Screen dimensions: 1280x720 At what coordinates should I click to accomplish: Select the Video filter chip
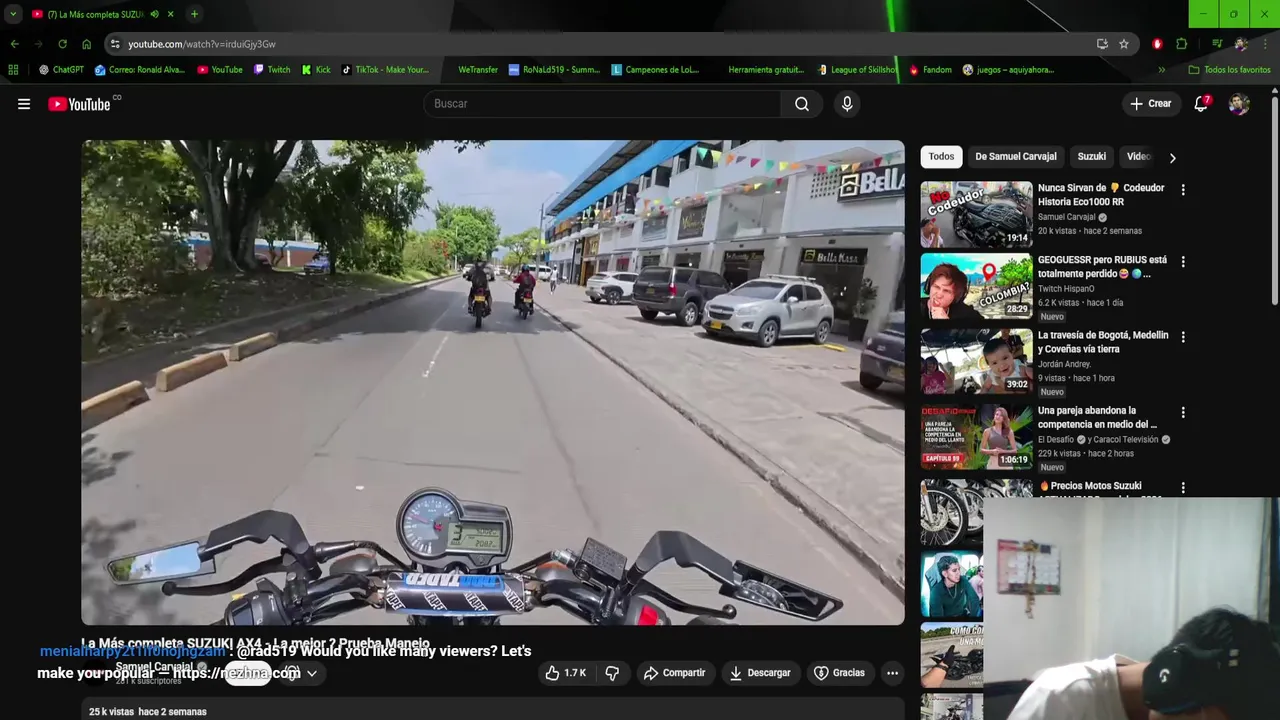coord(1139,157)
